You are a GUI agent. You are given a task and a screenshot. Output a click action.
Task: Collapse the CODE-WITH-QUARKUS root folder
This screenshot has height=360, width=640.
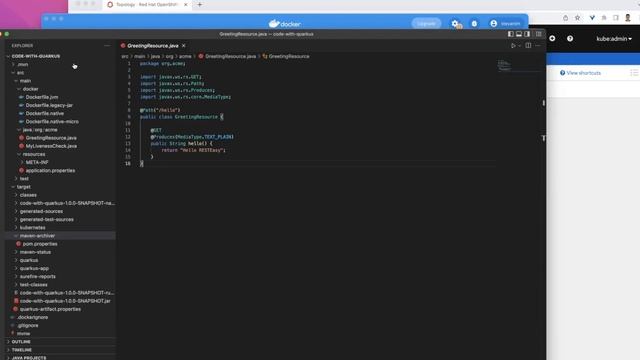tap(36, 56)
